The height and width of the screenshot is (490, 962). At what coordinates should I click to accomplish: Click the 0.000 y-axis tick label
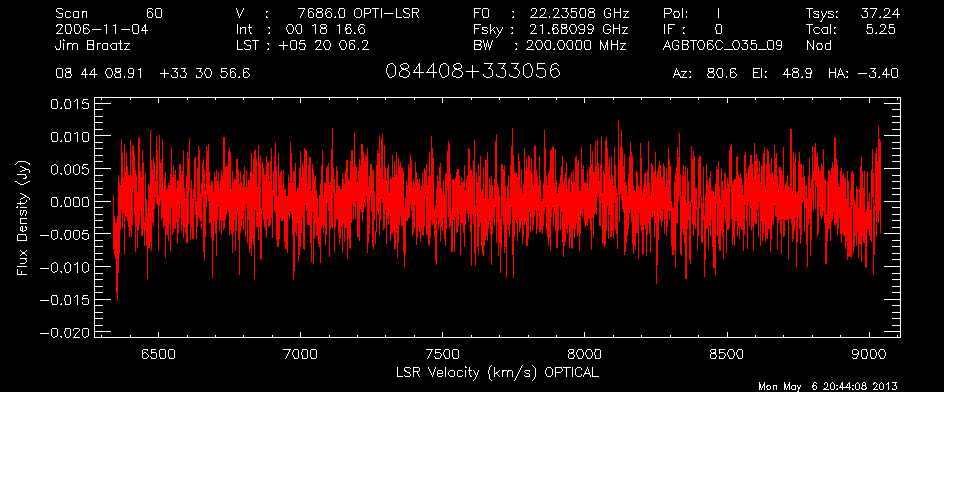point(70,202)
